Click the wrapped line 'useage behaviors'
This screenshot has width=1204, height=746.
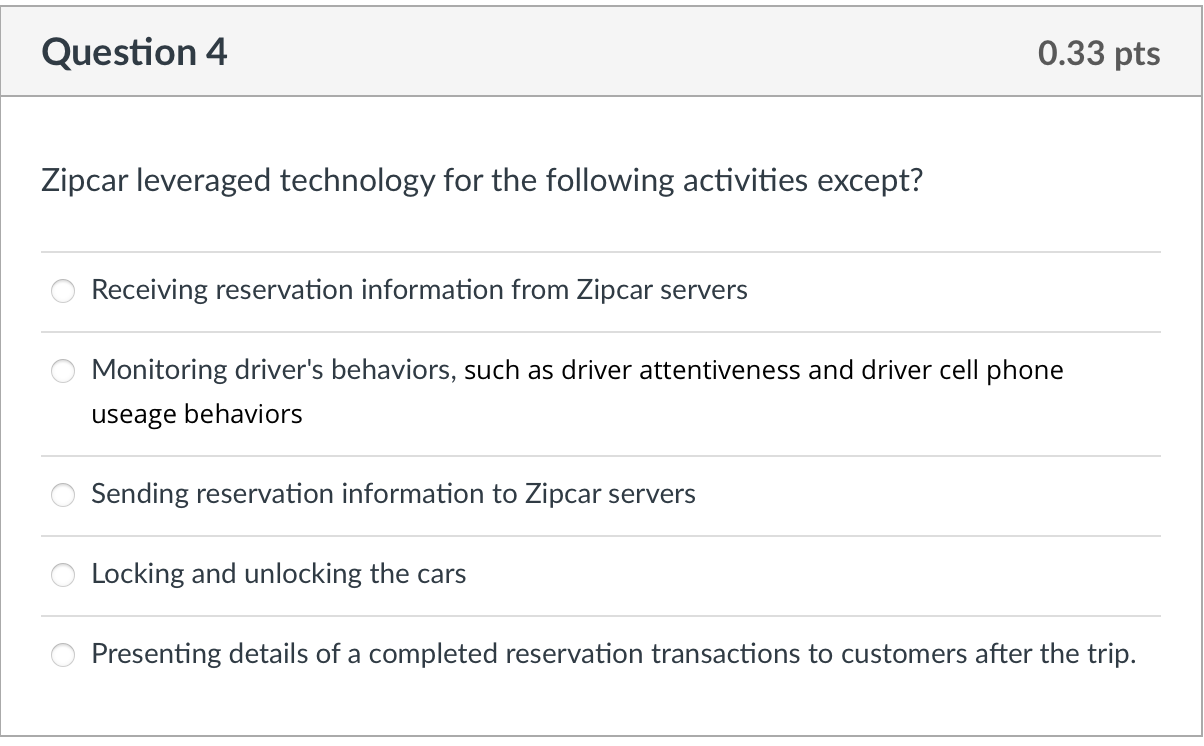197,415
